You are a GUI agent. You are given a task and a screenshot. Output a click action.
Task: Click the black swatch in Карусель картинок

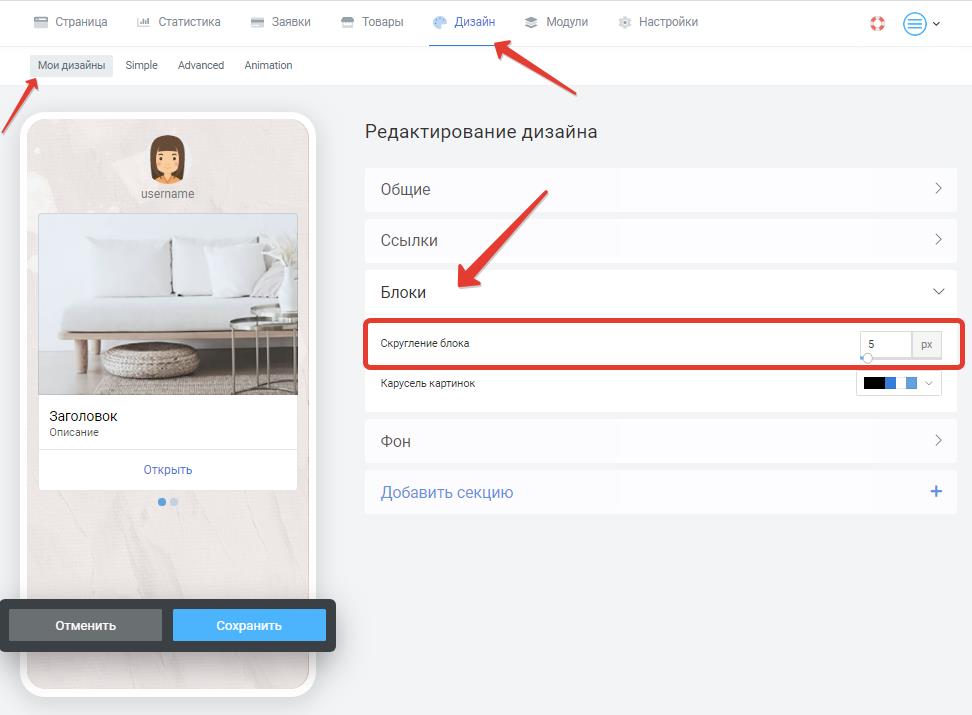(x=874, y=383)
